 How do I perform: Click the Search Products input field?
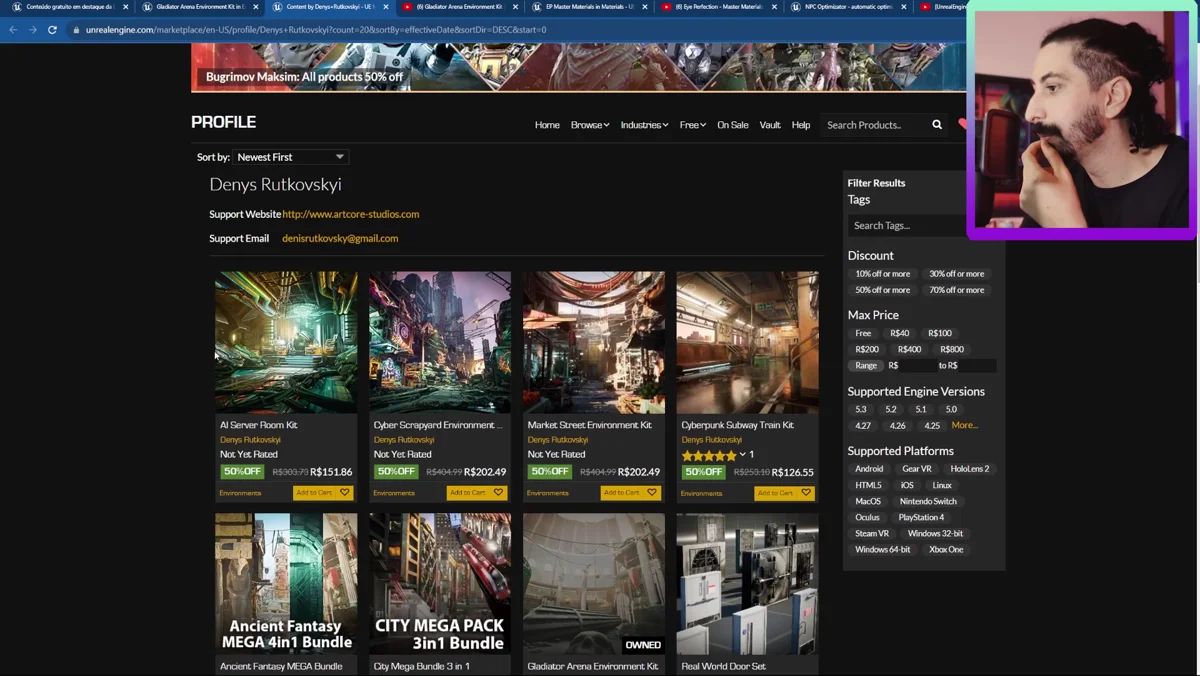point(872,125)
